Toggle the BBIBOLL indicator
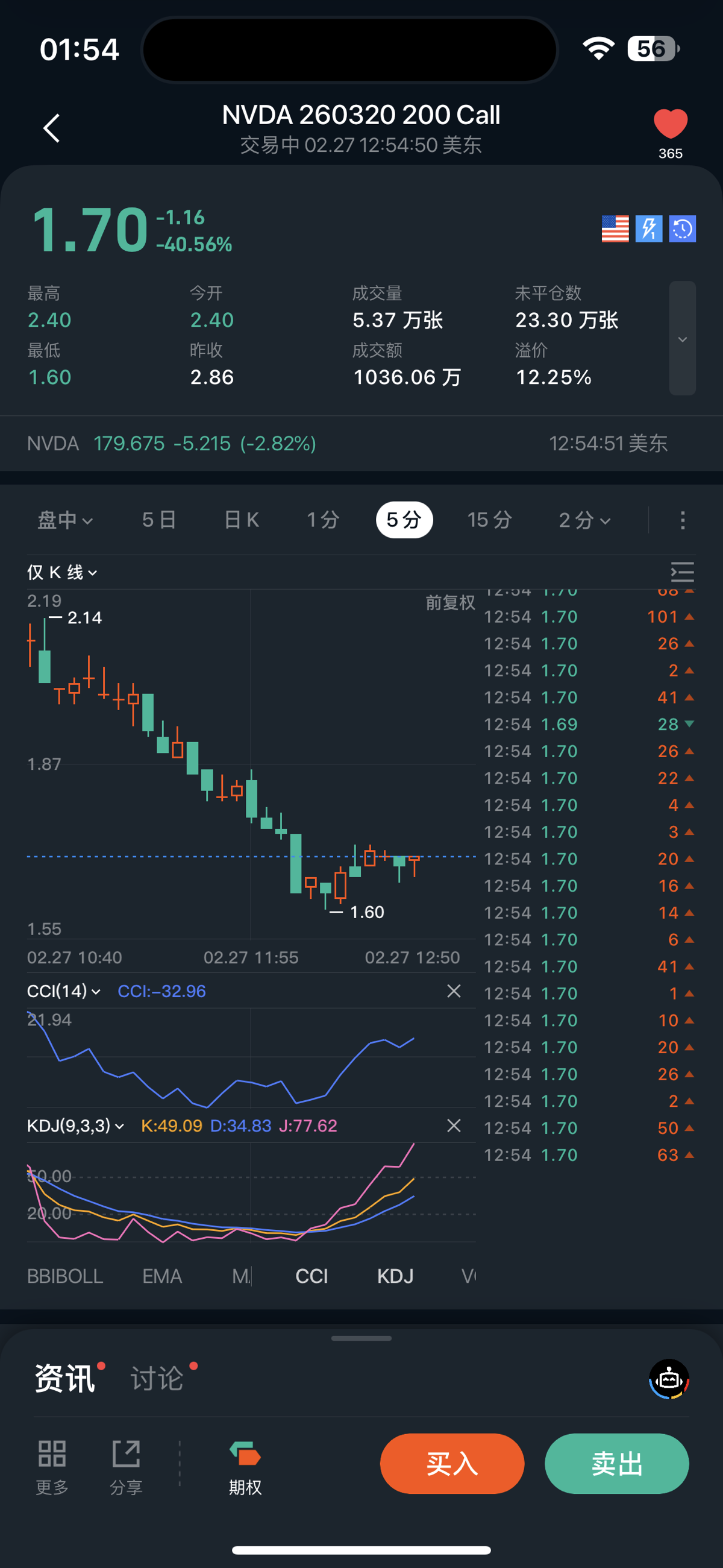 [64, 1276]
